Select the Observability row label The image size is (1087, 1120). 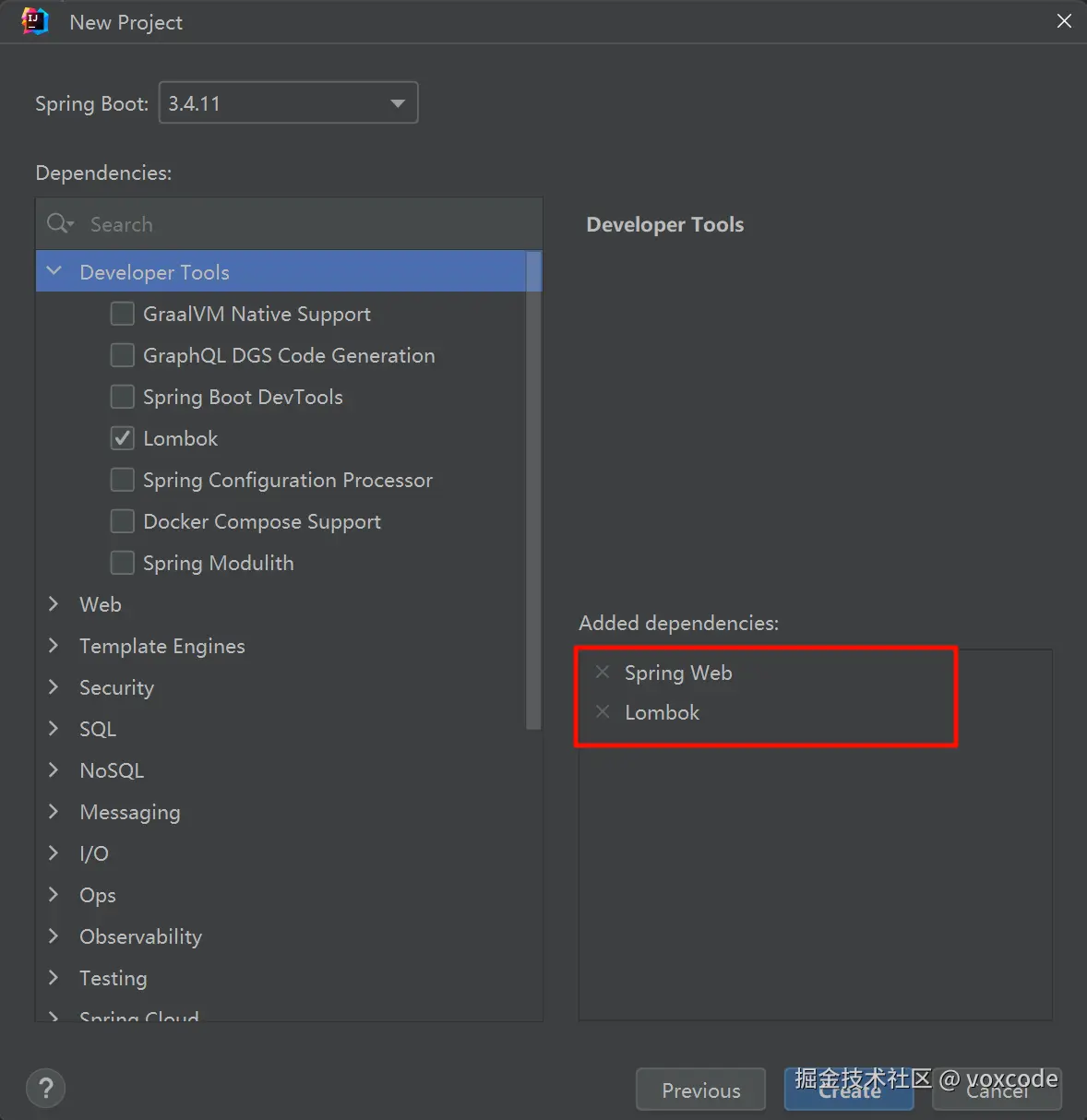(140, 936)
